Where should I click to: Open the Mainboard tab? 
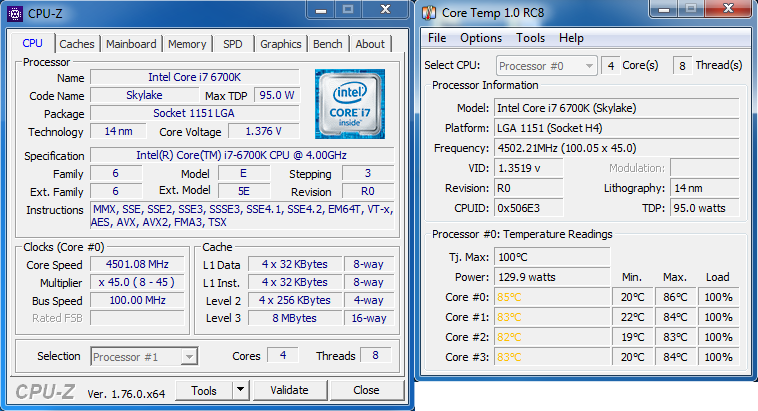131,44
